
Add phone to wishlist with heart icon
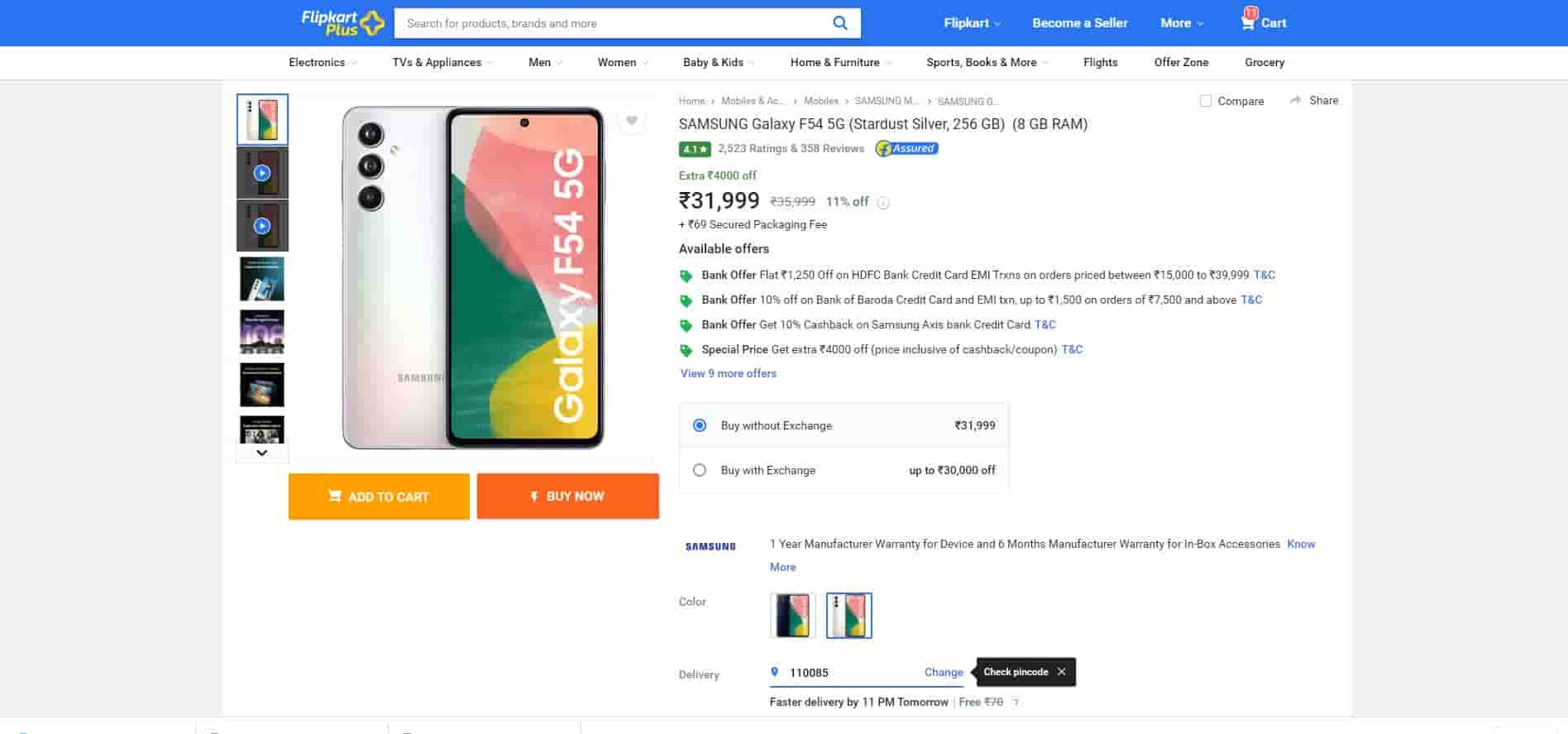click(x=632, y=121)
